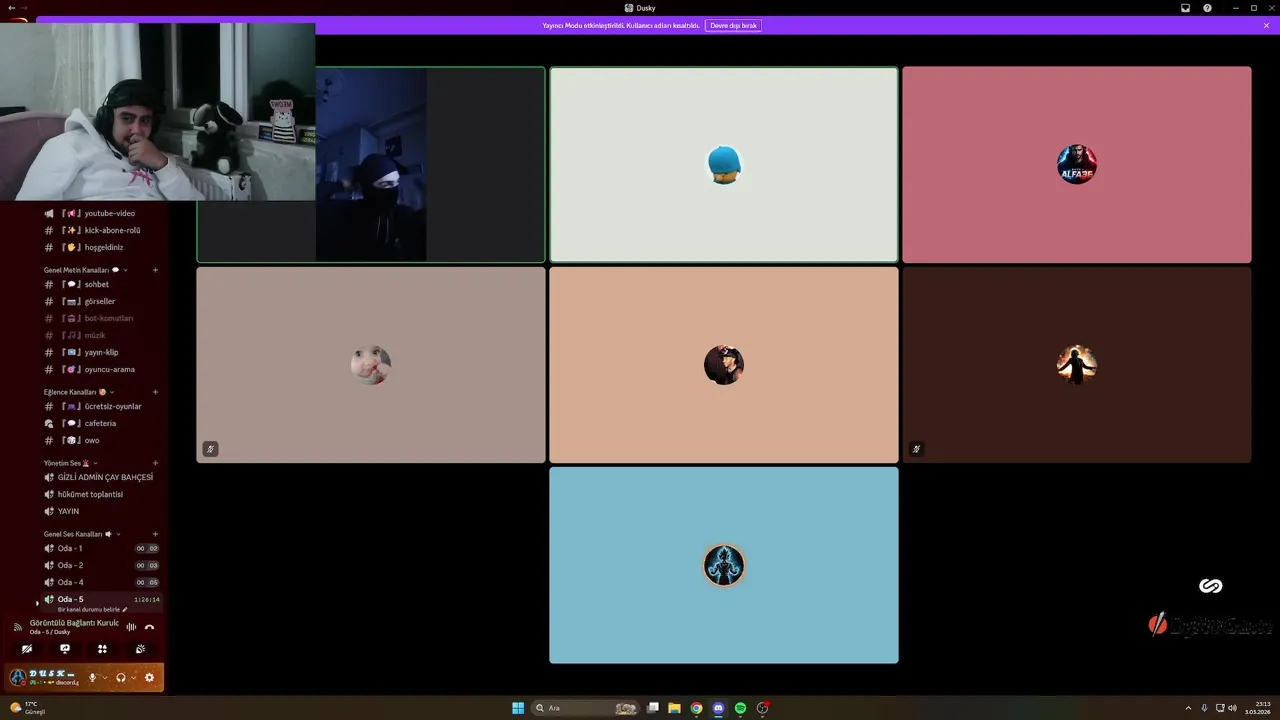Join GİZLİ ADMİN ÇAY BAHÇESİ voice channel
The image size is (1280, 720).
100,477
